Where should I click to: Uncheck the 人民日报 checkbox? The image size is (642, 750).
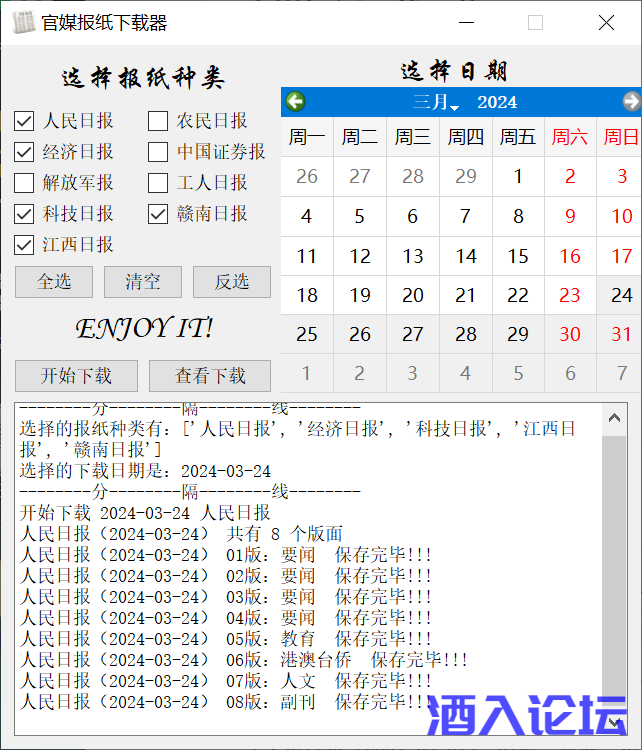[24, 122]
